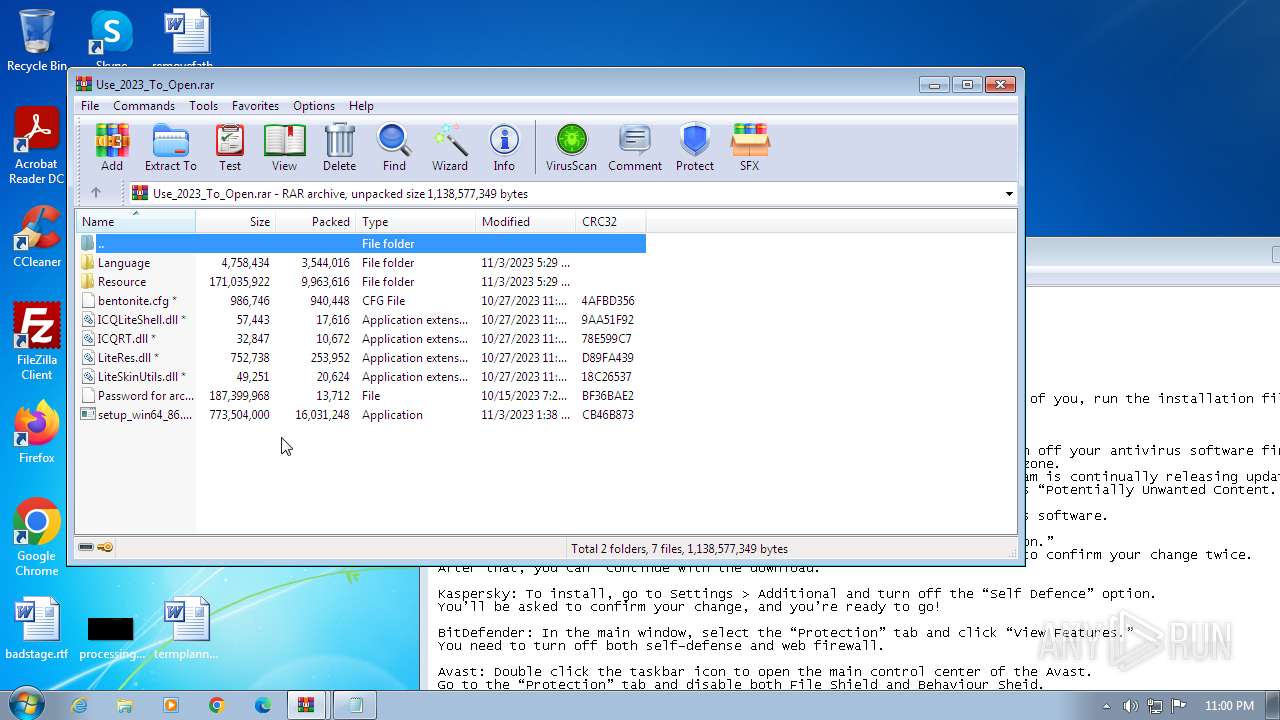Click the View toolbar icon
Screen dimensions: 1280x720
[284, 148]
